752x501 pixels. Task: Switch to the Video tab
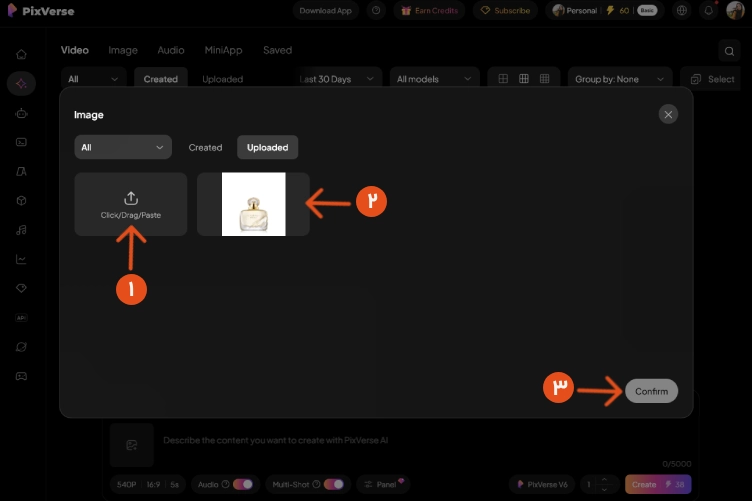(75, 50)
